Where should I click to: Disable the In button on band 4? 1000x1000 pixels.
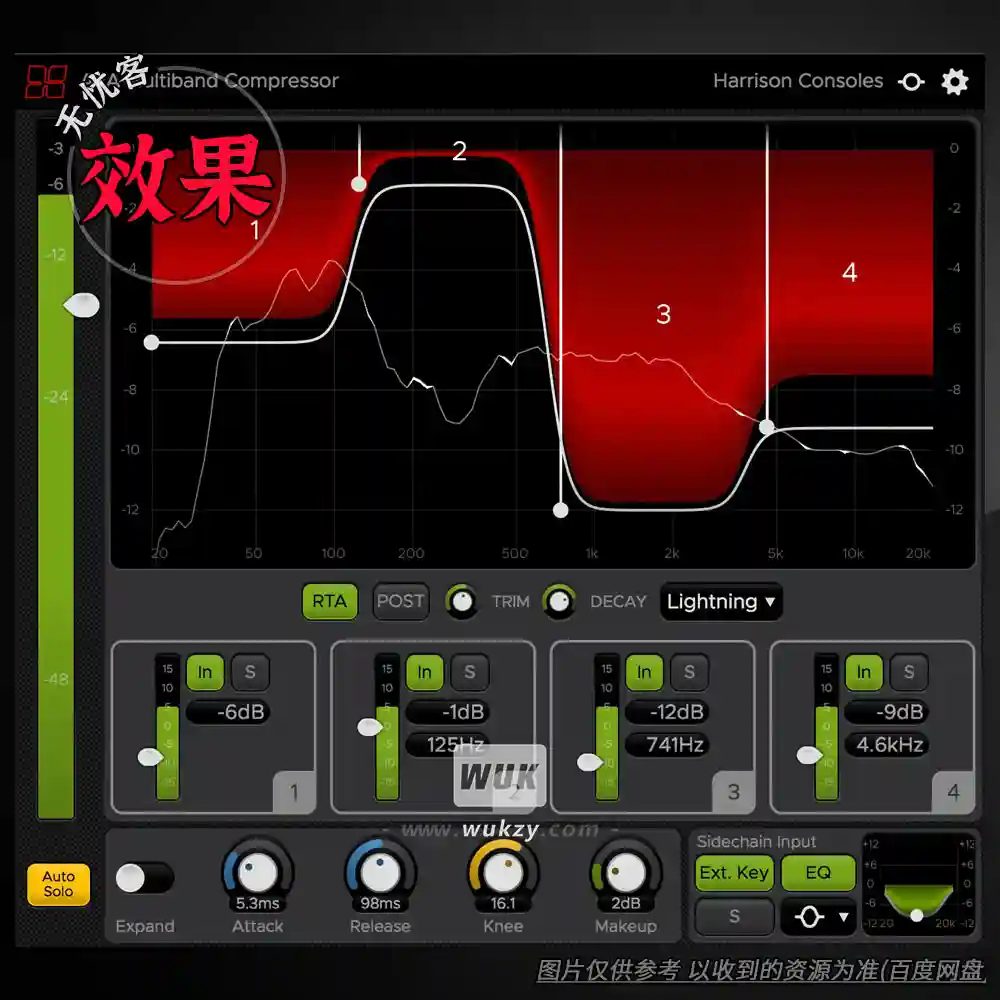863,673
